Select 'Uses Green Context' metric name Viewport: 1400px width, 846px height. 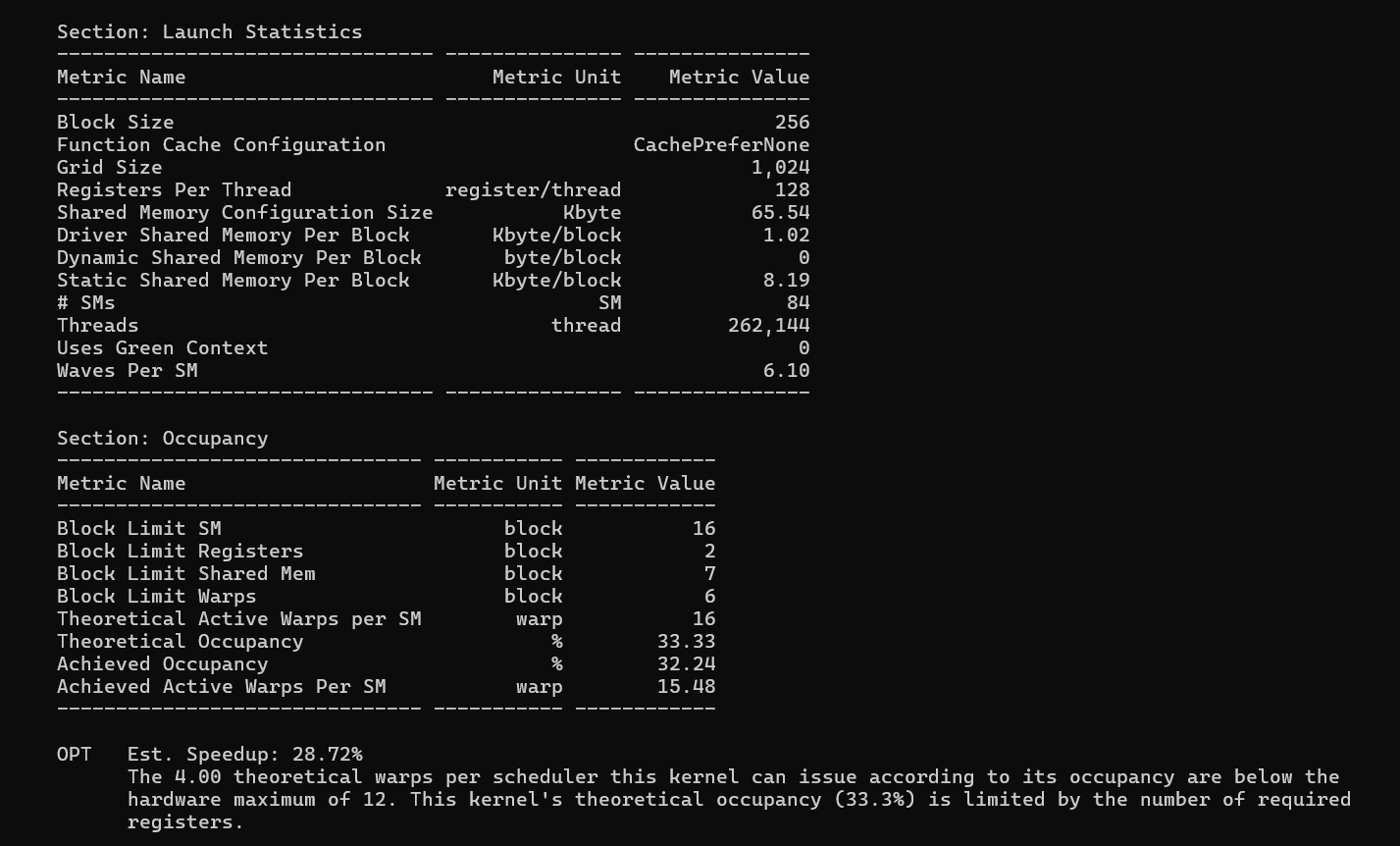coord(162,348)
